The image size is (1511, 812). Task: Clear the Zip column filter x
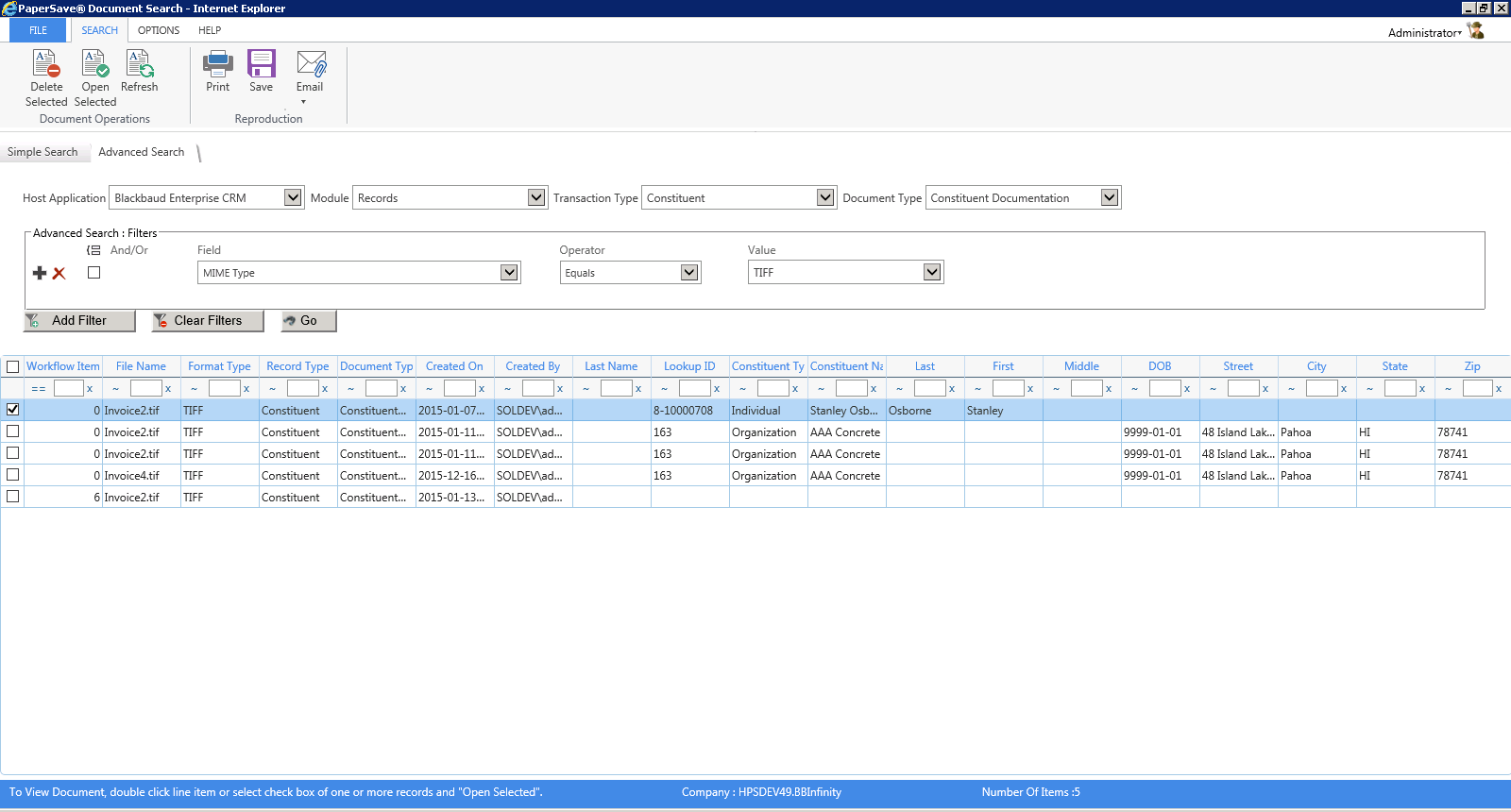pos(1499,389)
